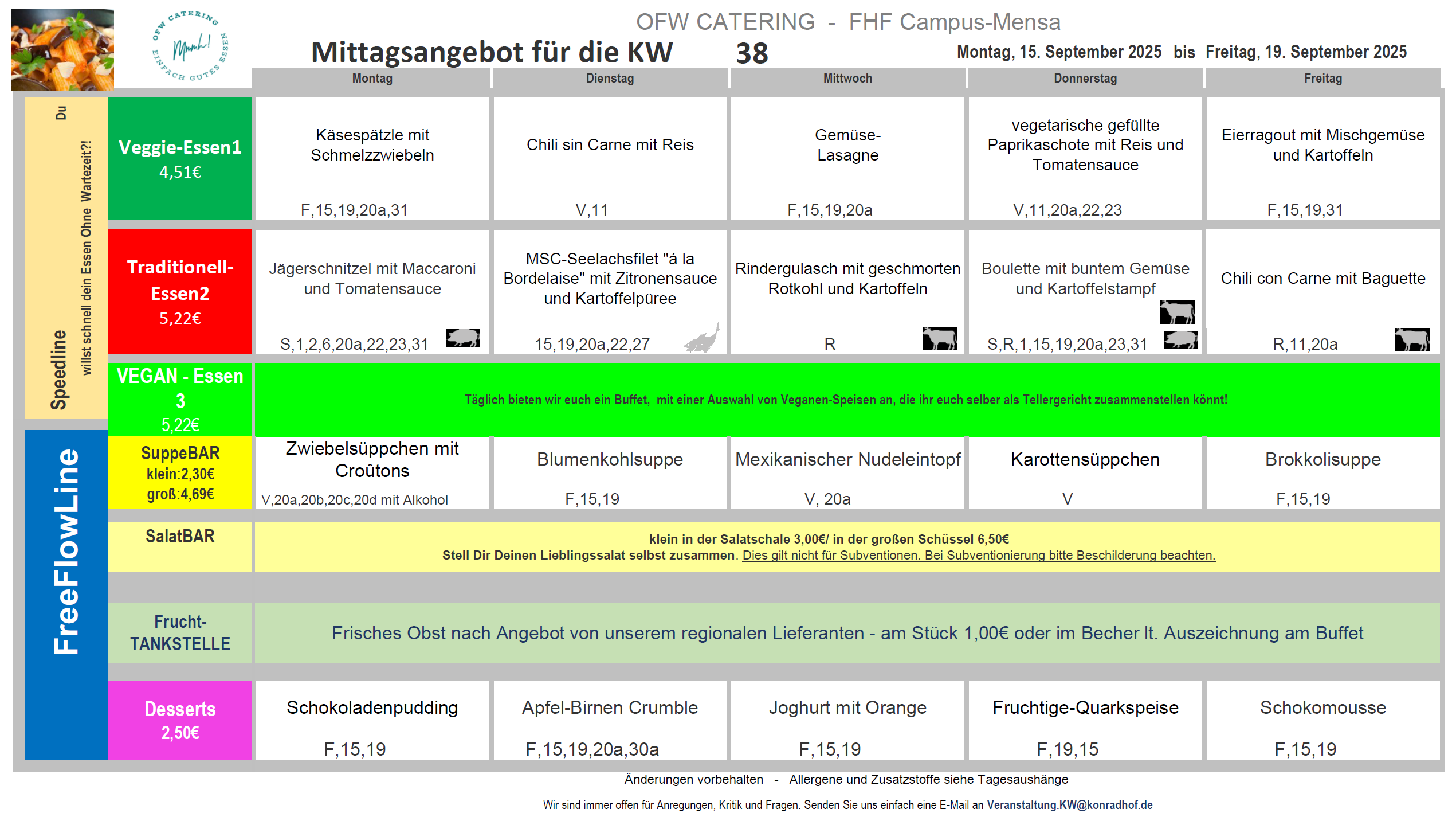Click 'Freitag, 19. September 2025' date
Screen dimensions: 1456x817
tap(1306, 52)
